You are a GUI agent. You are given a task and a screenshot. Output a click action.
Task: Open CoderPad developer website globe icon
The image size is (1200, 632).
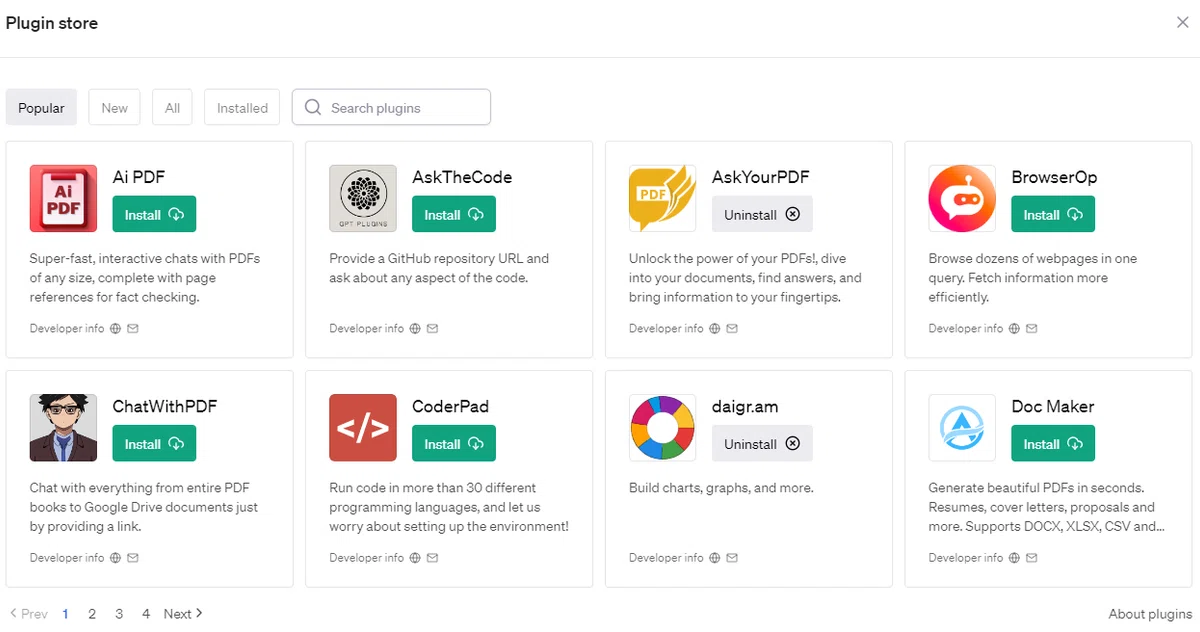(x=415, y=557)
